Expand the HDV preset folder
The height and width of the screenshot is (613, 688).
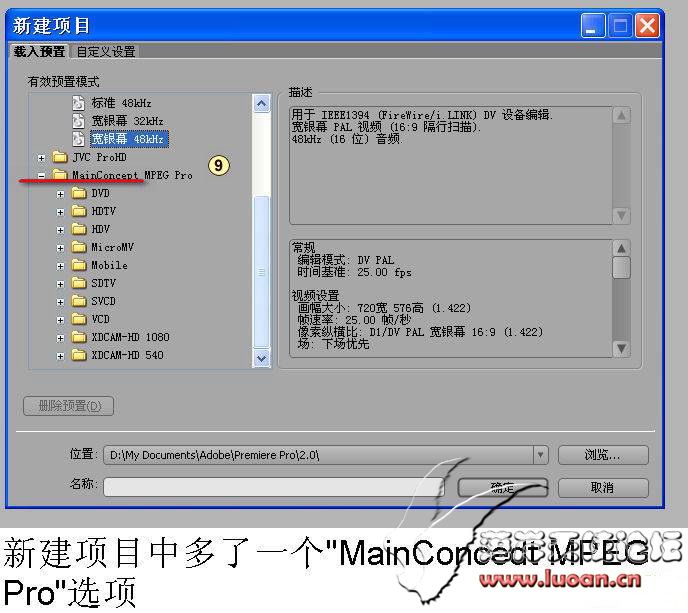[61, 230]
